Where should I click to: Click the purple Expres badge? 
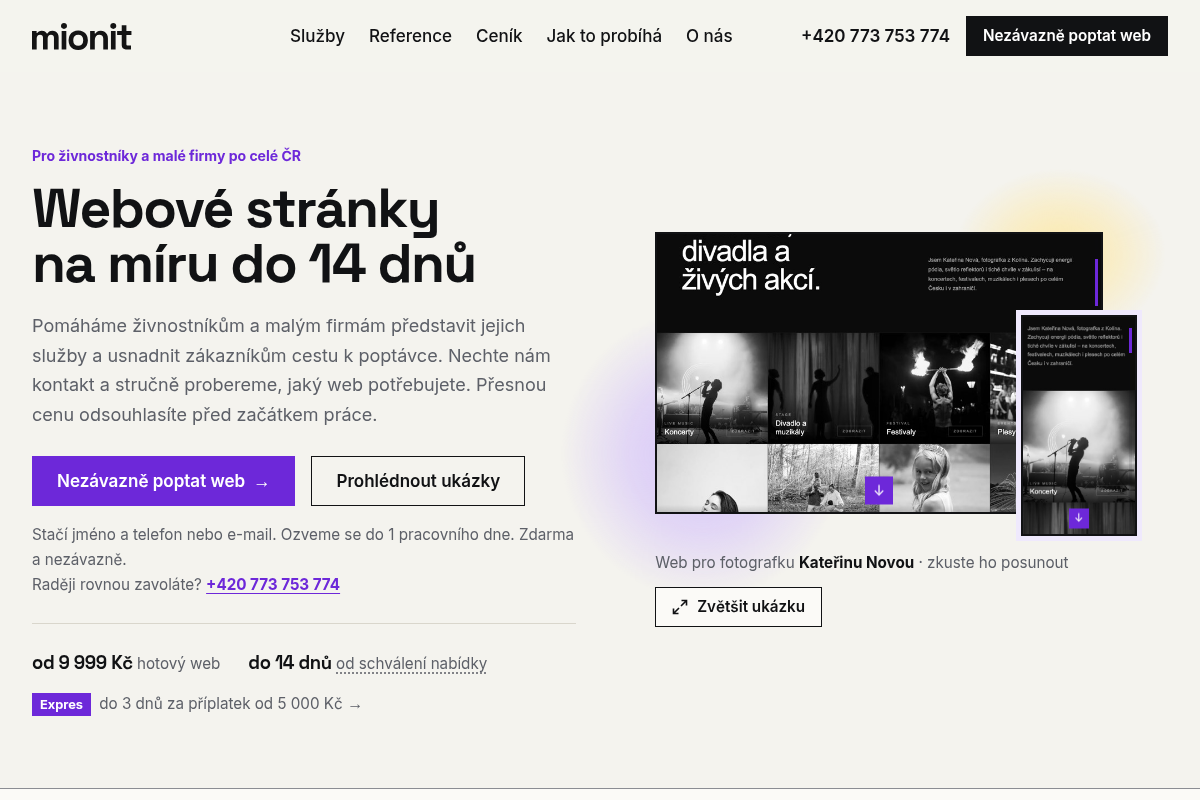[61, 704]
